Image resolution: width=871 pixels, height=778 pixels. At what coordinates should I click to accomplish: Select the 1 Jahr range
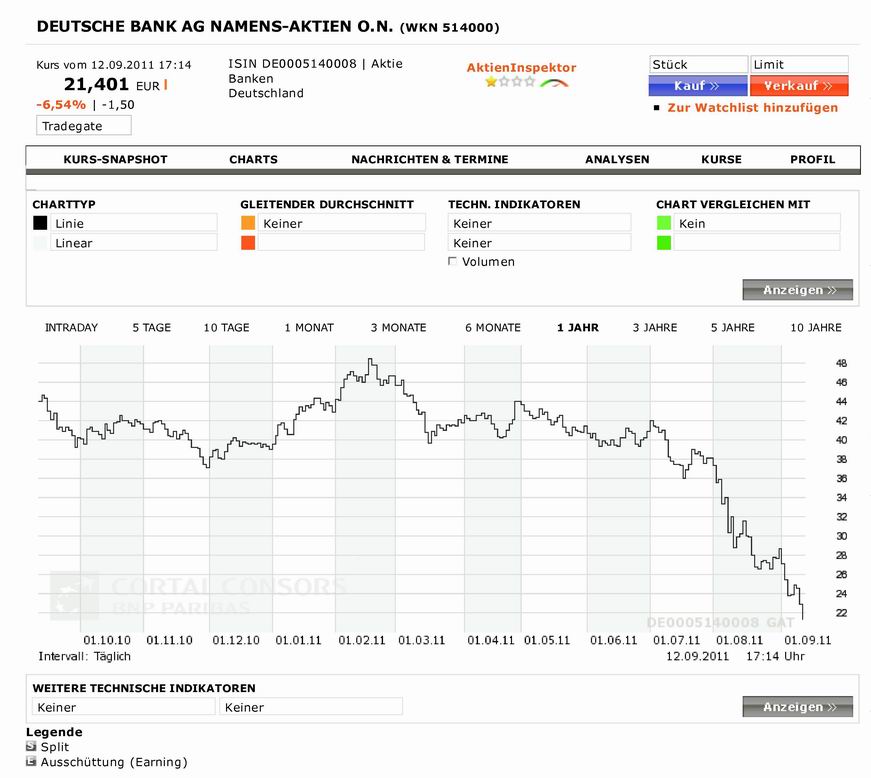pos(578,328)
